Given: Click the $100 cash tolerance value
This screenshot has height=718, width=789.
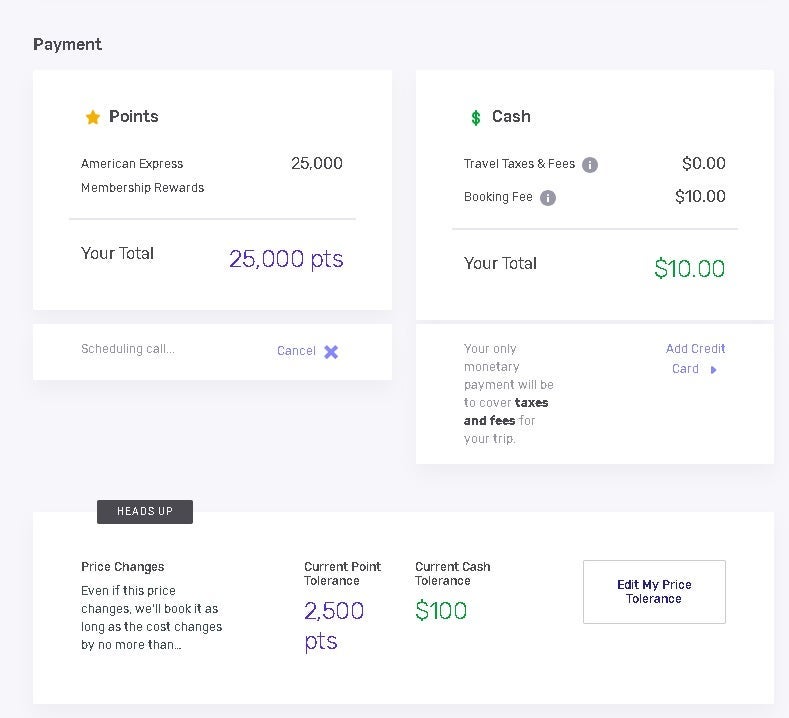Looking at the screenshot, I should pyautogui.click(x=441, y=610).
